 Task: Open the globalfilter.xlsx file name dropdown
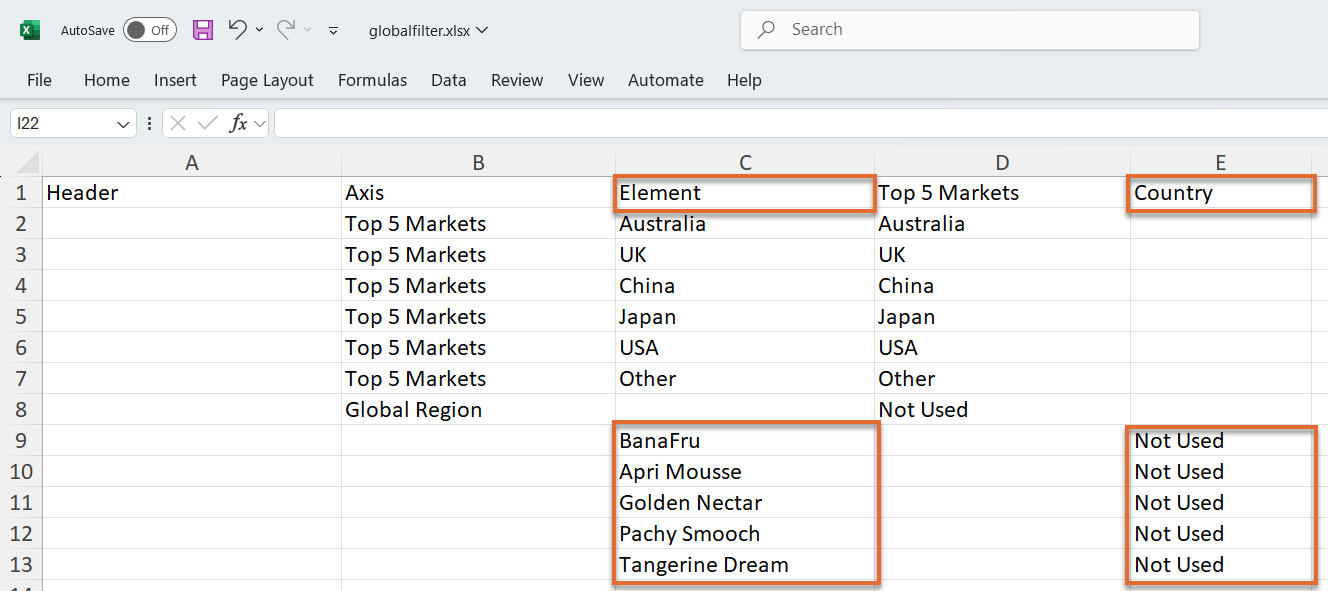tap(428, 30)
